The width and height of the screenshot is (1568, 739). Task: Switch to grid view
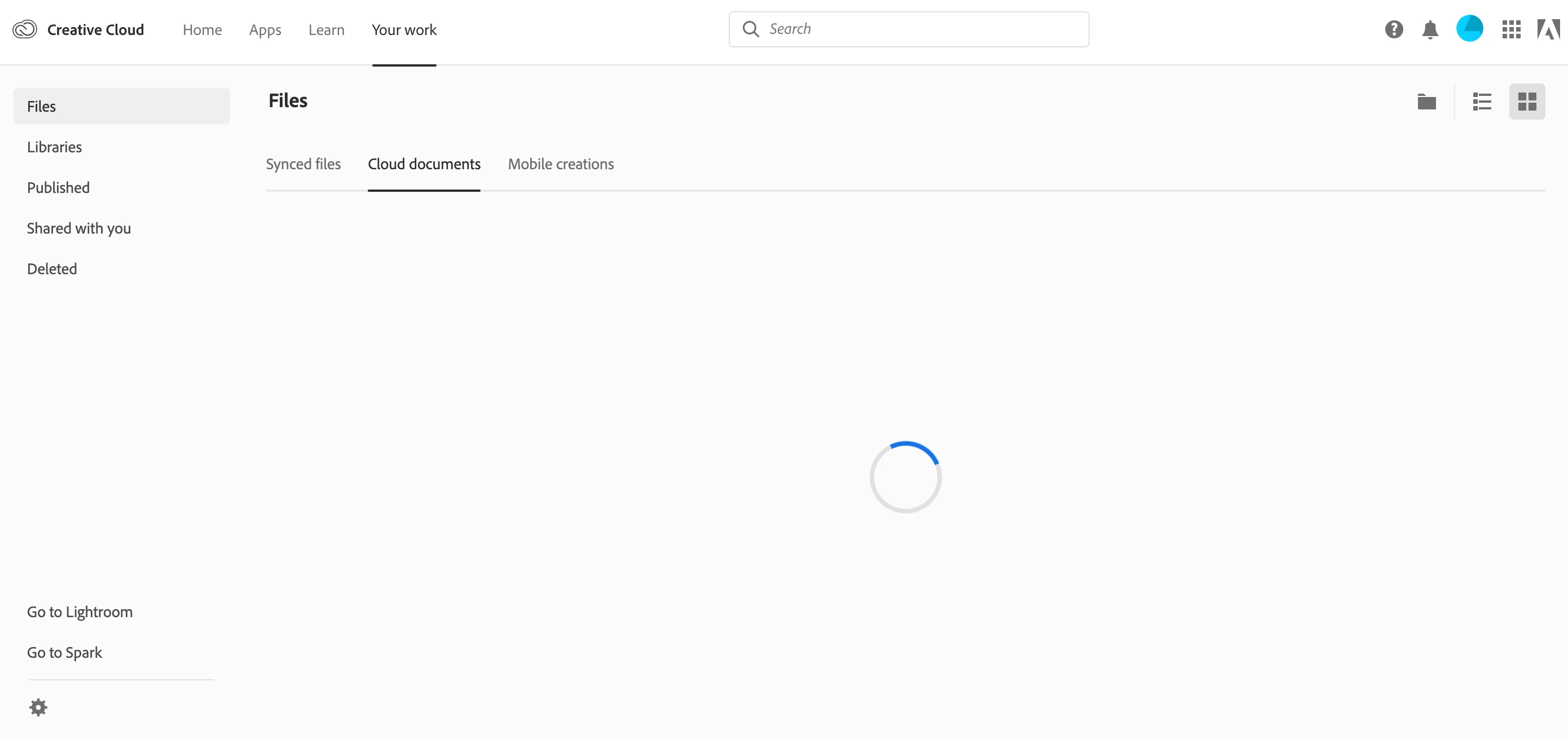point(1527,102)
